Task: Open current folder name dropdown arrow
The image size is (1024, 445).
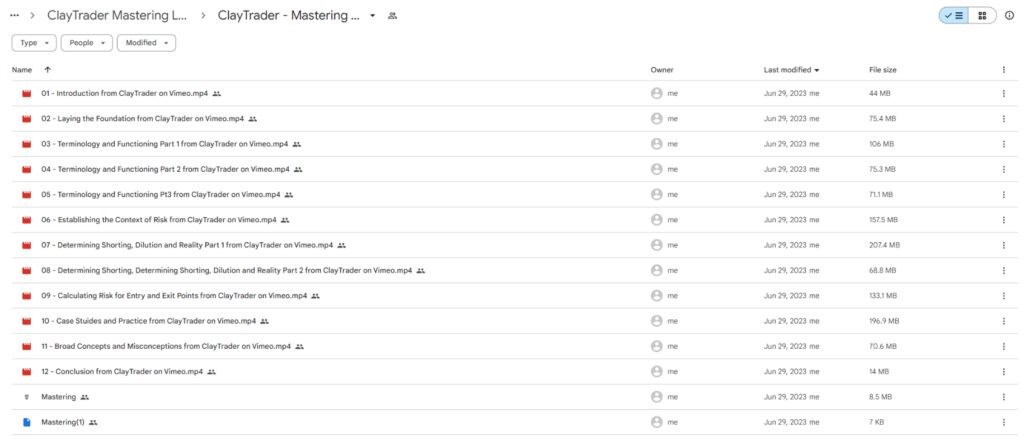Action: (x=373, y=16)
